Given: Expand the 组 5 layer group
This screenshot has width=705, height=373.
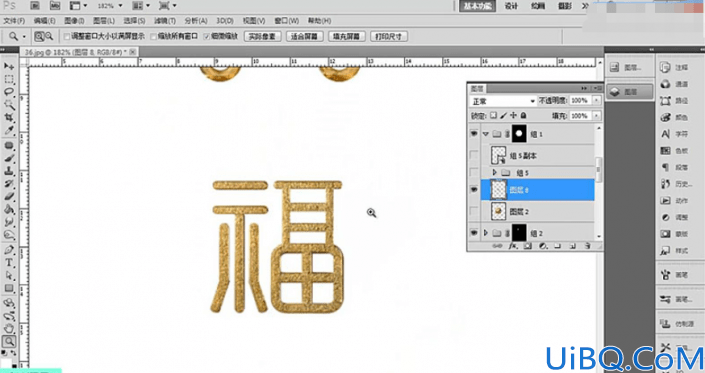Looking at the screenshot, I should (x=495, y=173).
